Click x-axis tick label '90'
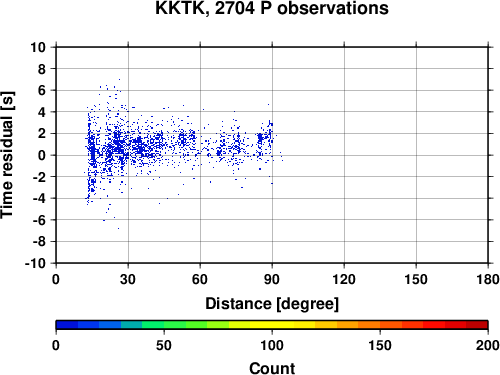 (272, 279)
